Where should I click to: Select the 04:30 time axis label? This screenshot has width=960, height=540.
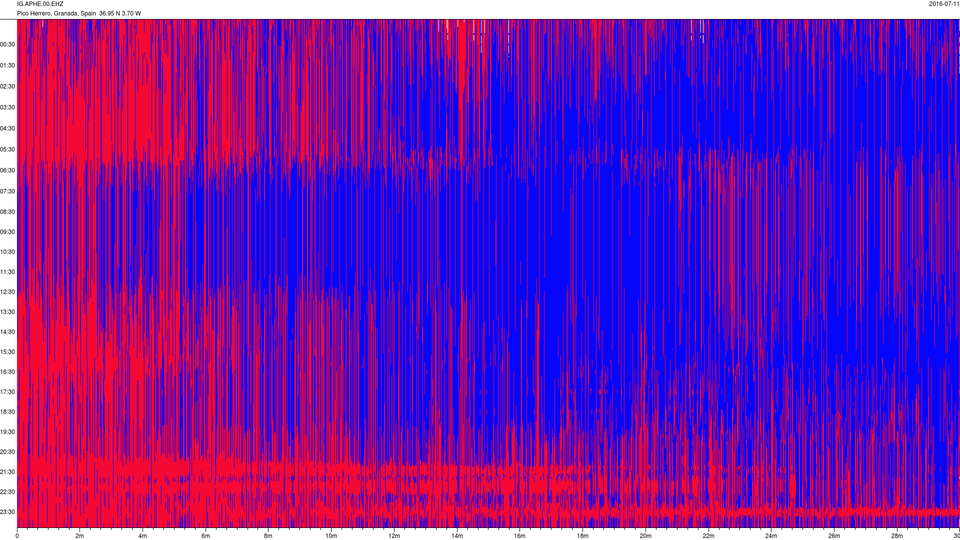coord(7,129)
